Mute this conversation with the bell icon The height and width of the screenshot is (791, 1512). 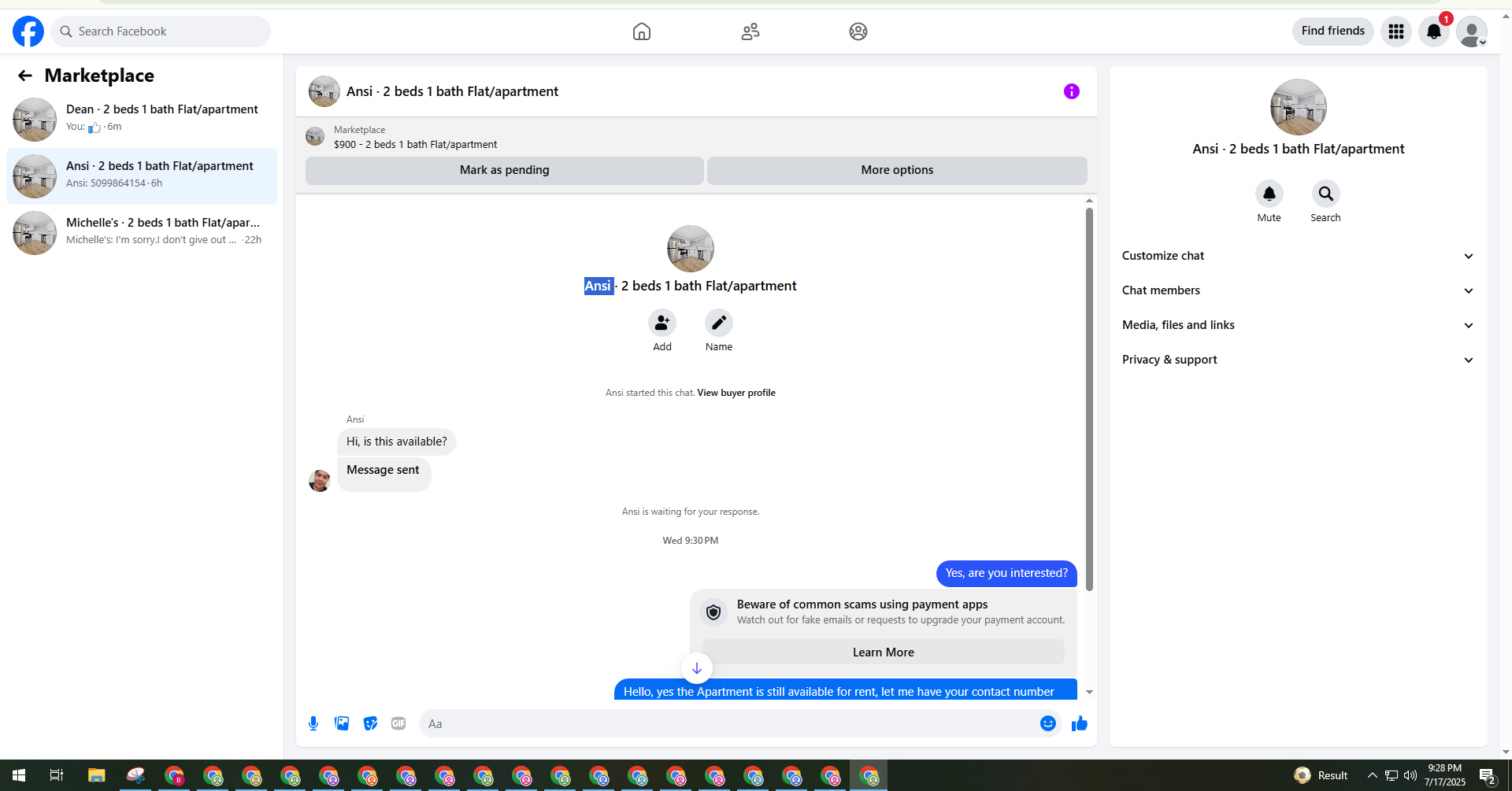[x=1269, y=194]
